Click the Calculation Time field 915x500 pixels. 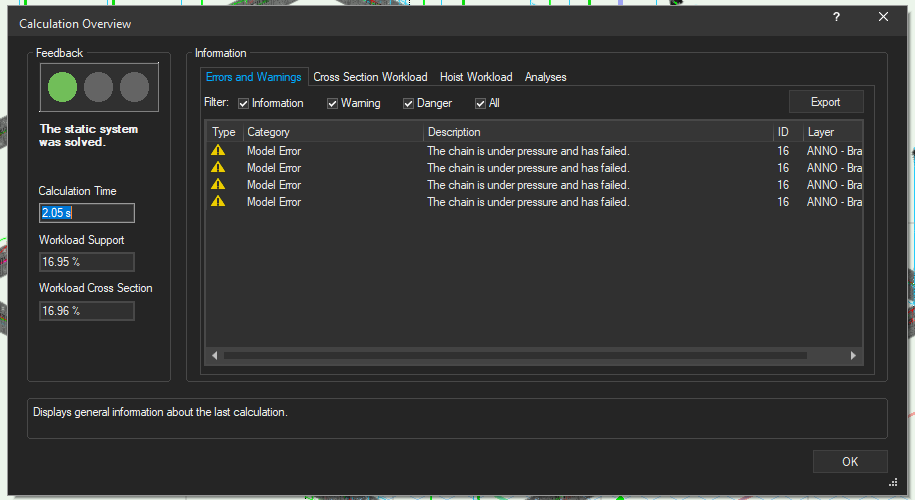tap(86, 213)
